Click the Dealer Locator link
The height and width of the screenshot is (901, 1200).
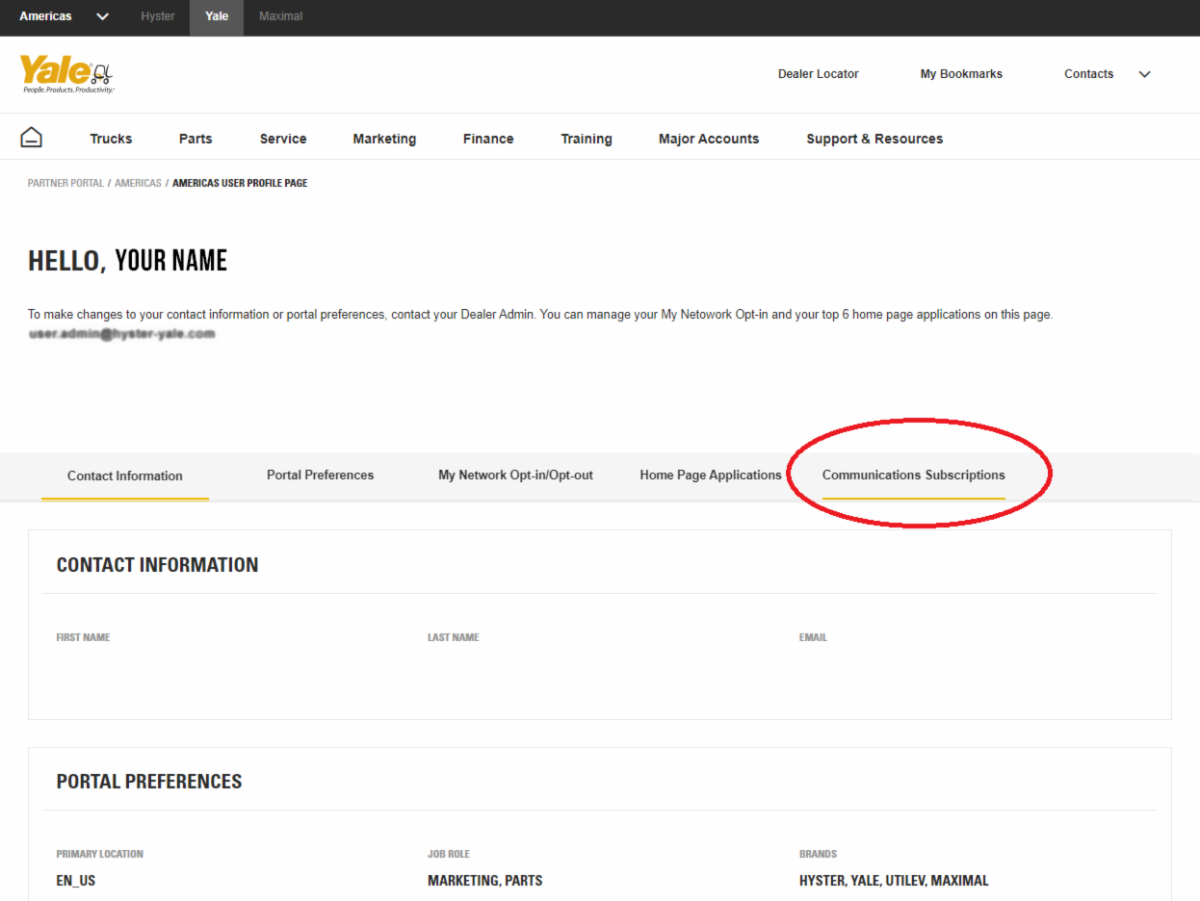pos(818,73)
